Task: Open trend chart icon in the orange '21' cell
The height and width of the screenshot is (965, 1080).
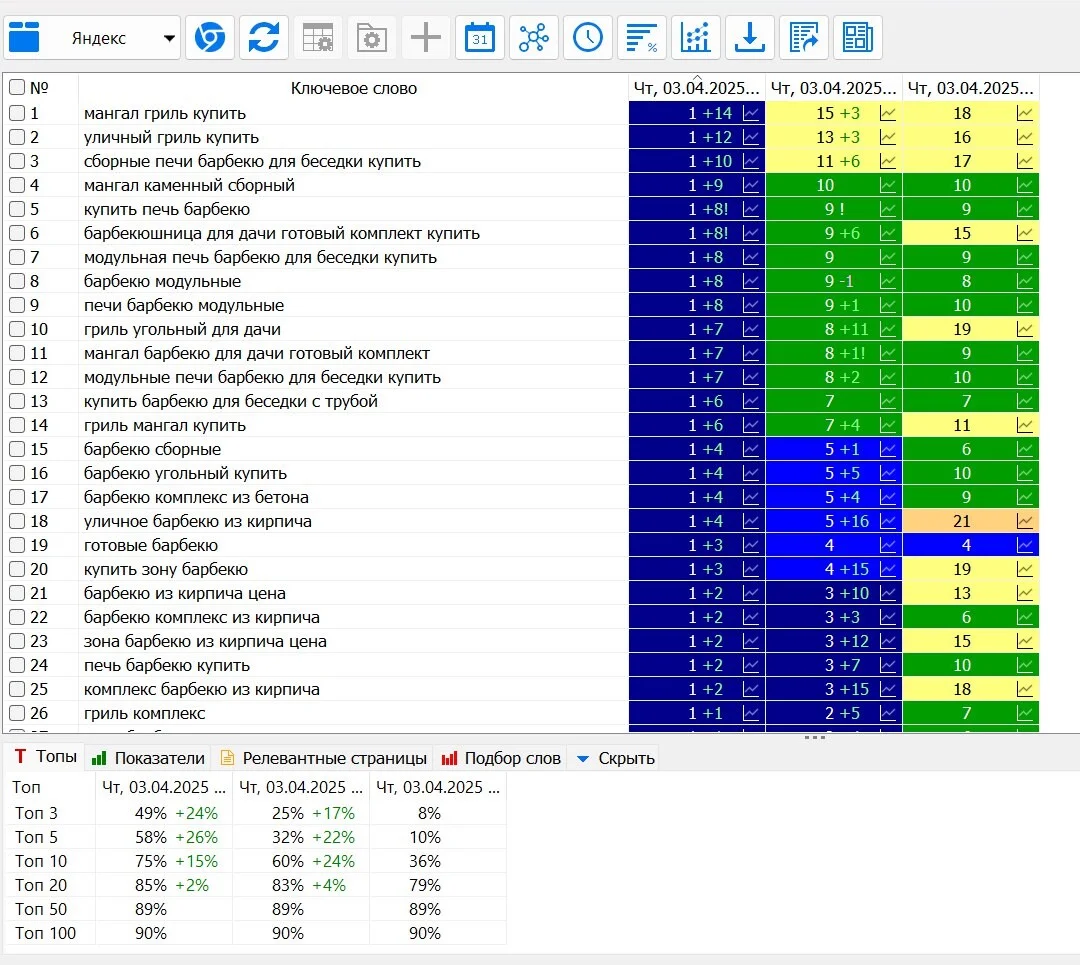Action: 1025,521
